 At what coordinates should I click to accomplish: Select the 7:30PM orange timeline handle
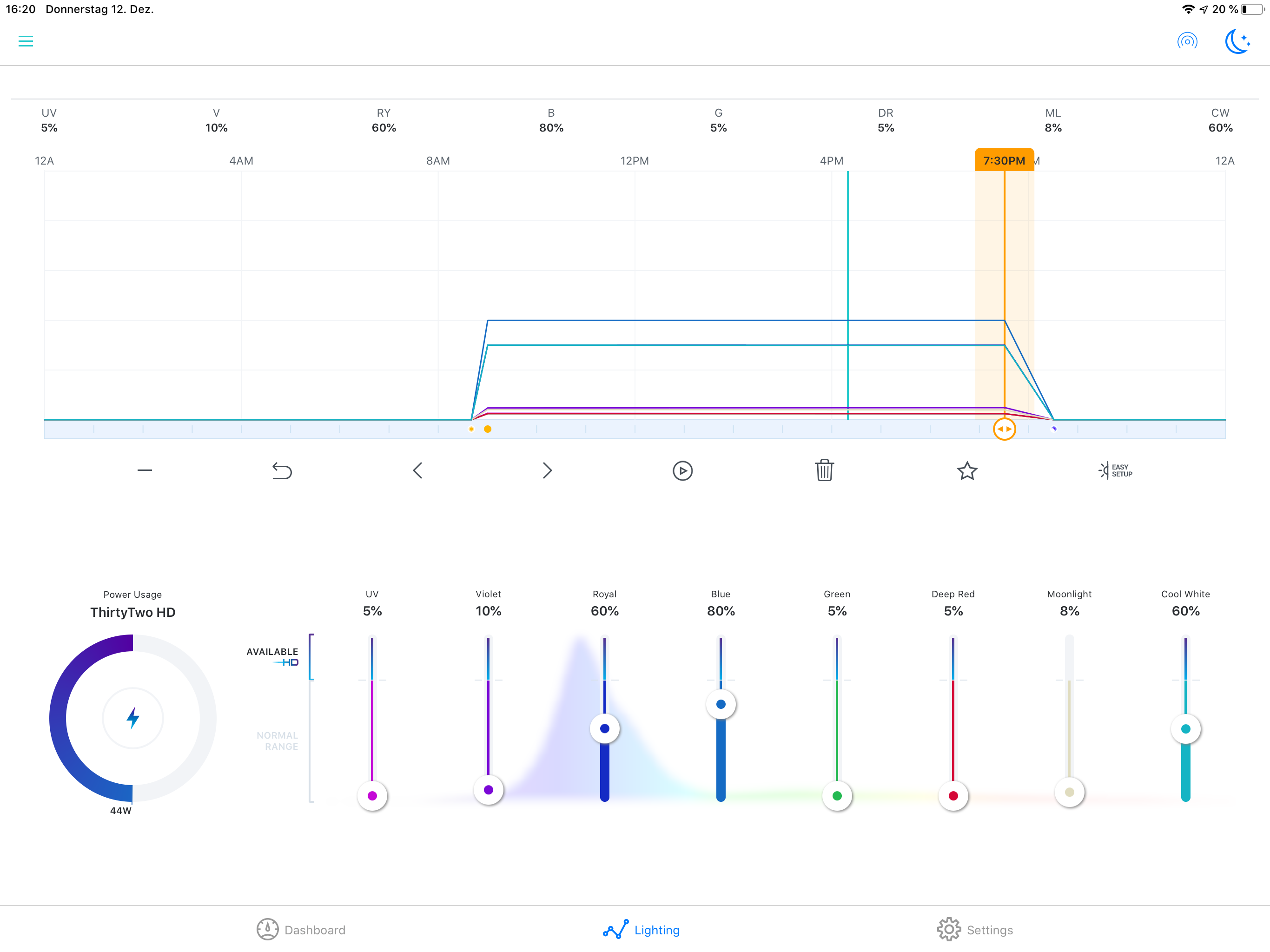point(1004,429)
